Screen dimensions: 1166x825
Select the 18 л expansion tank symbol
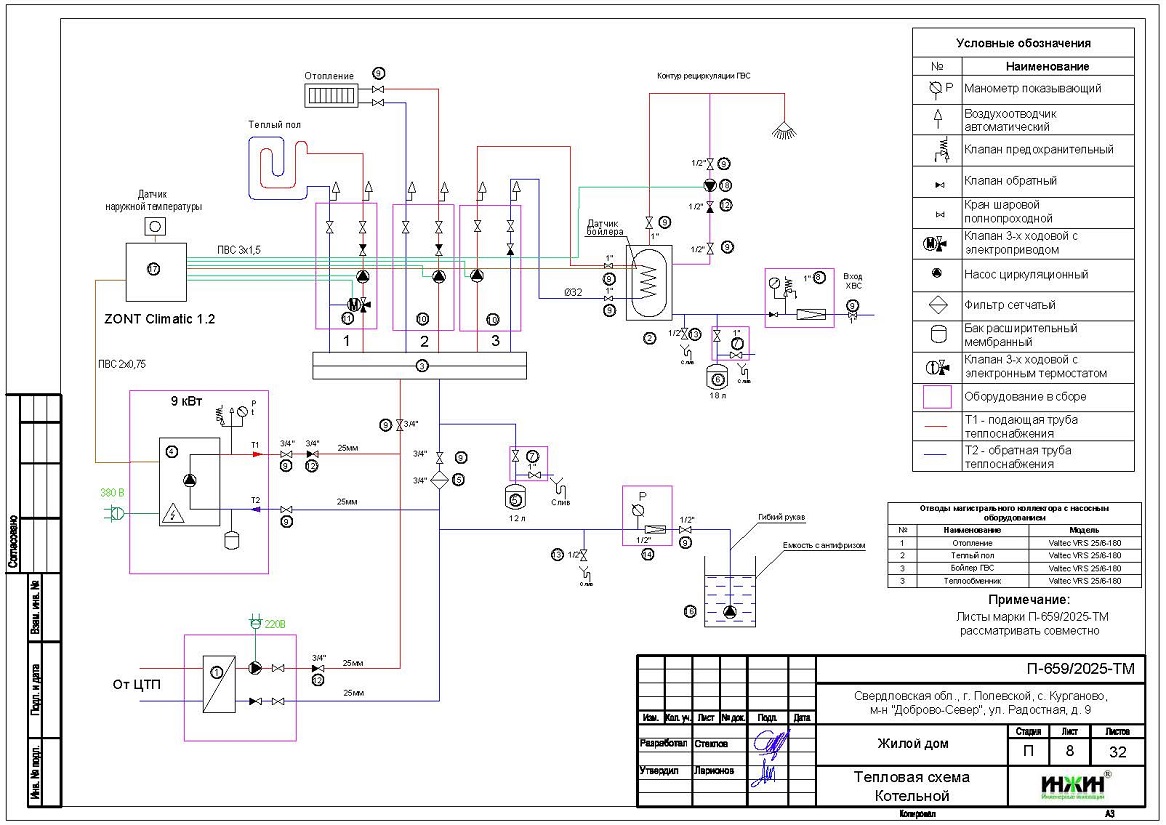716,377
